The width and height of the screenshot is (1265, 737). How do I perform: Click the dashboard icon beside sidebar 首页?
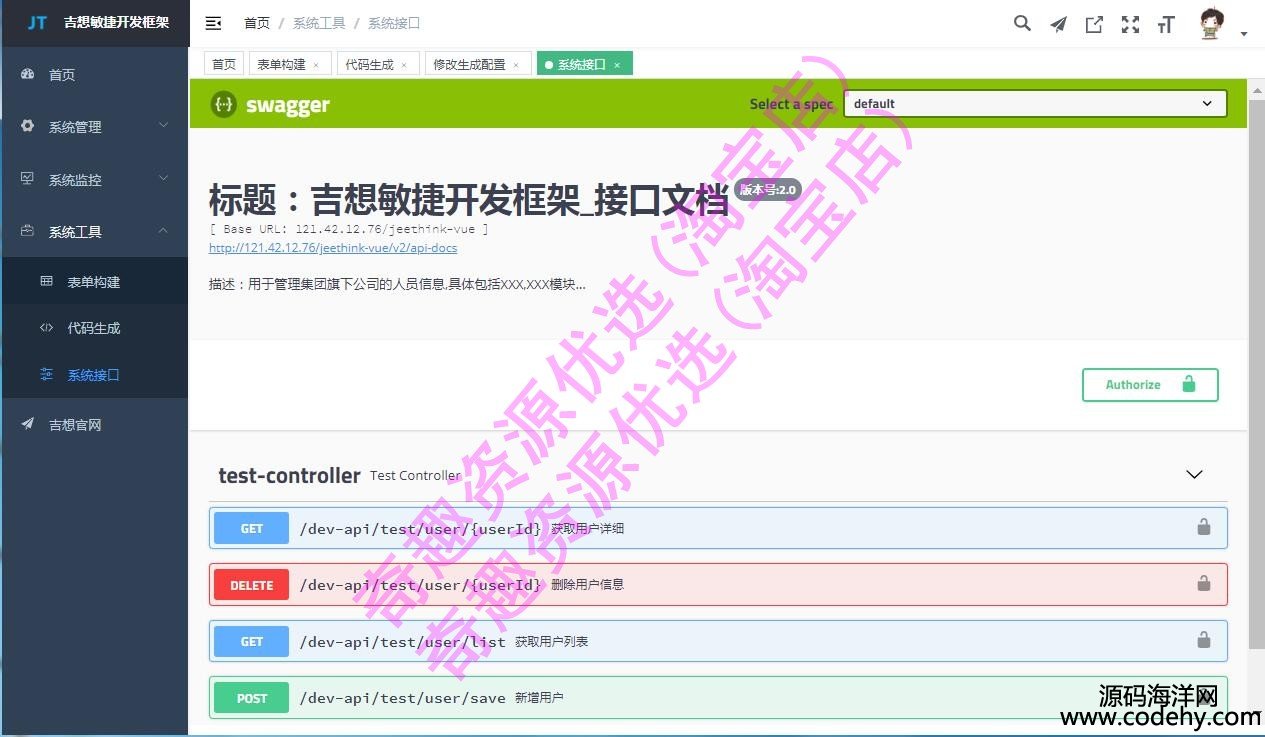point(28,74)
